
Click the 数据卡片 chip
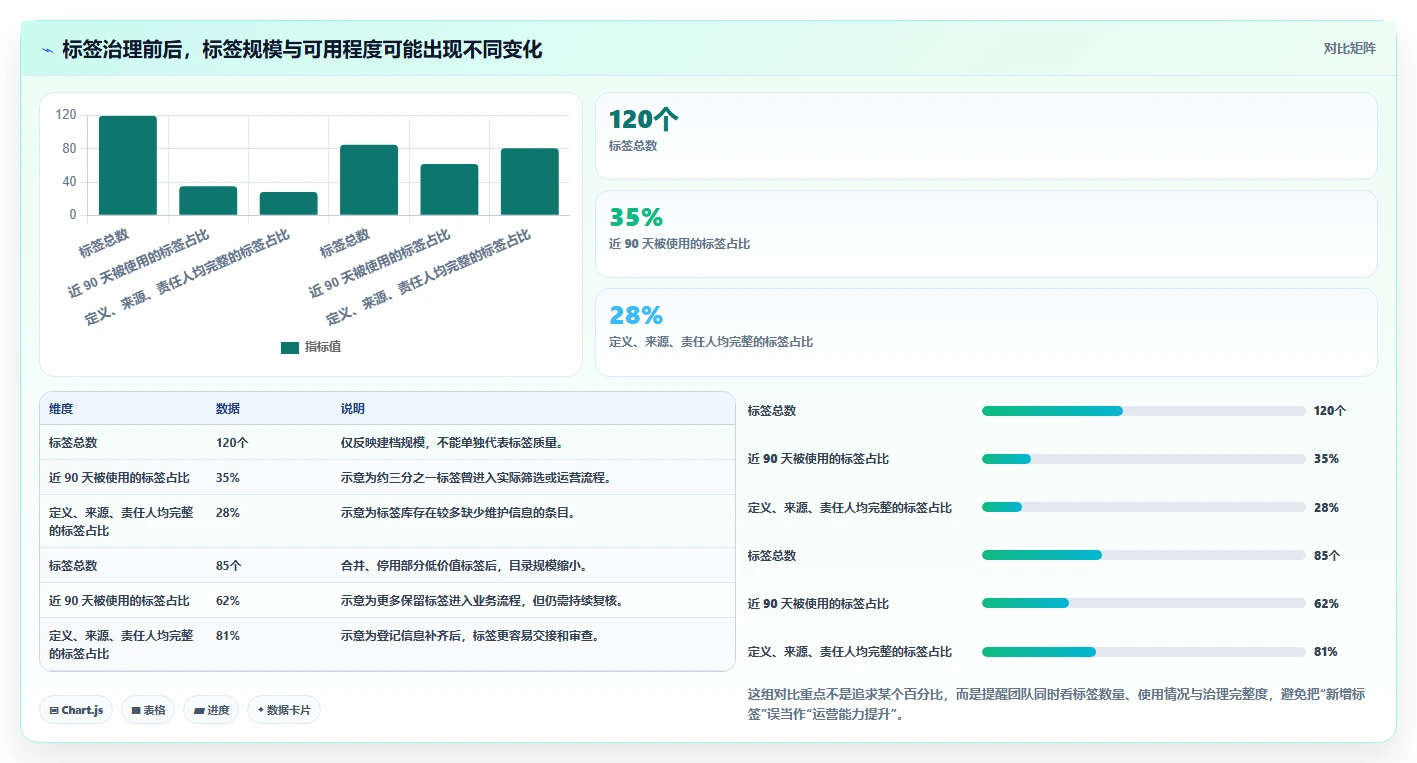tap(284, 710)
